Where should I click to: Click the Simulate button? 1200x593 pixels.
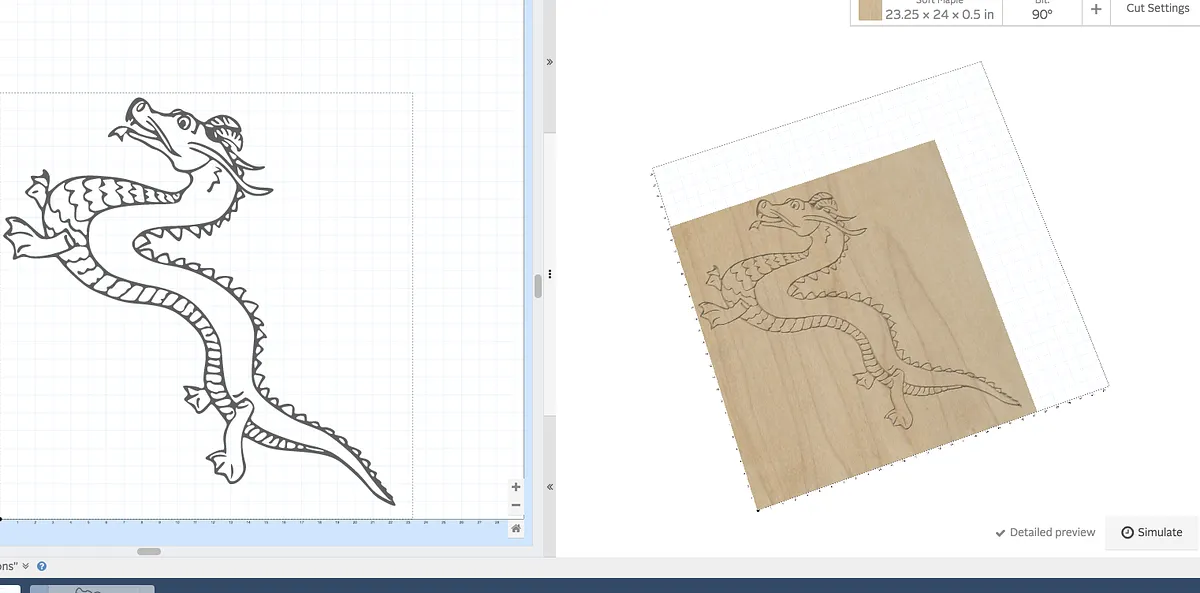pos(1151,533)
